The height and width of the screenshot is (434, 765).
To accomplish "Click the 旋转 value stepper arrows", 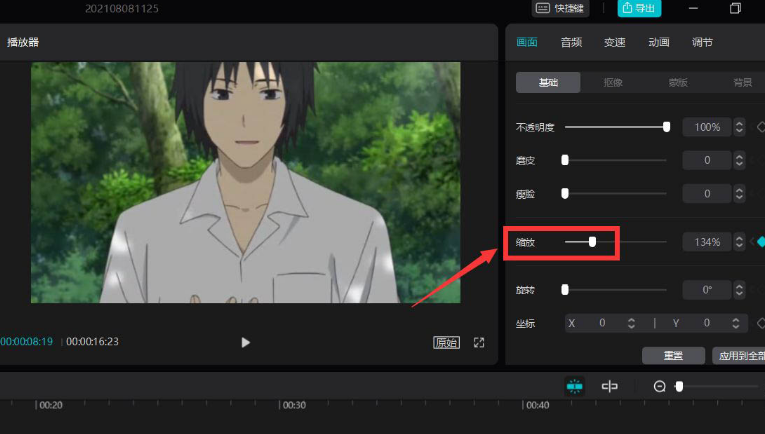I will coord(739,290).
